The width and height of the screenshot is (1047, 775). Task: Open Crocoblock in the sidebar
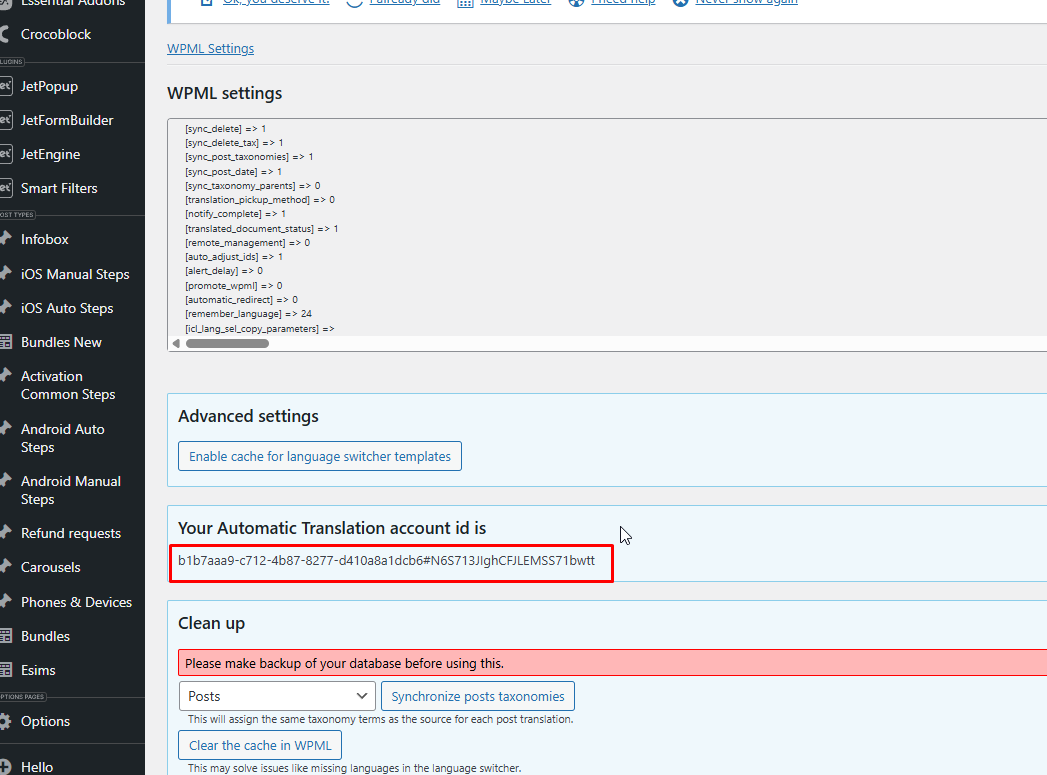point(55,34)
